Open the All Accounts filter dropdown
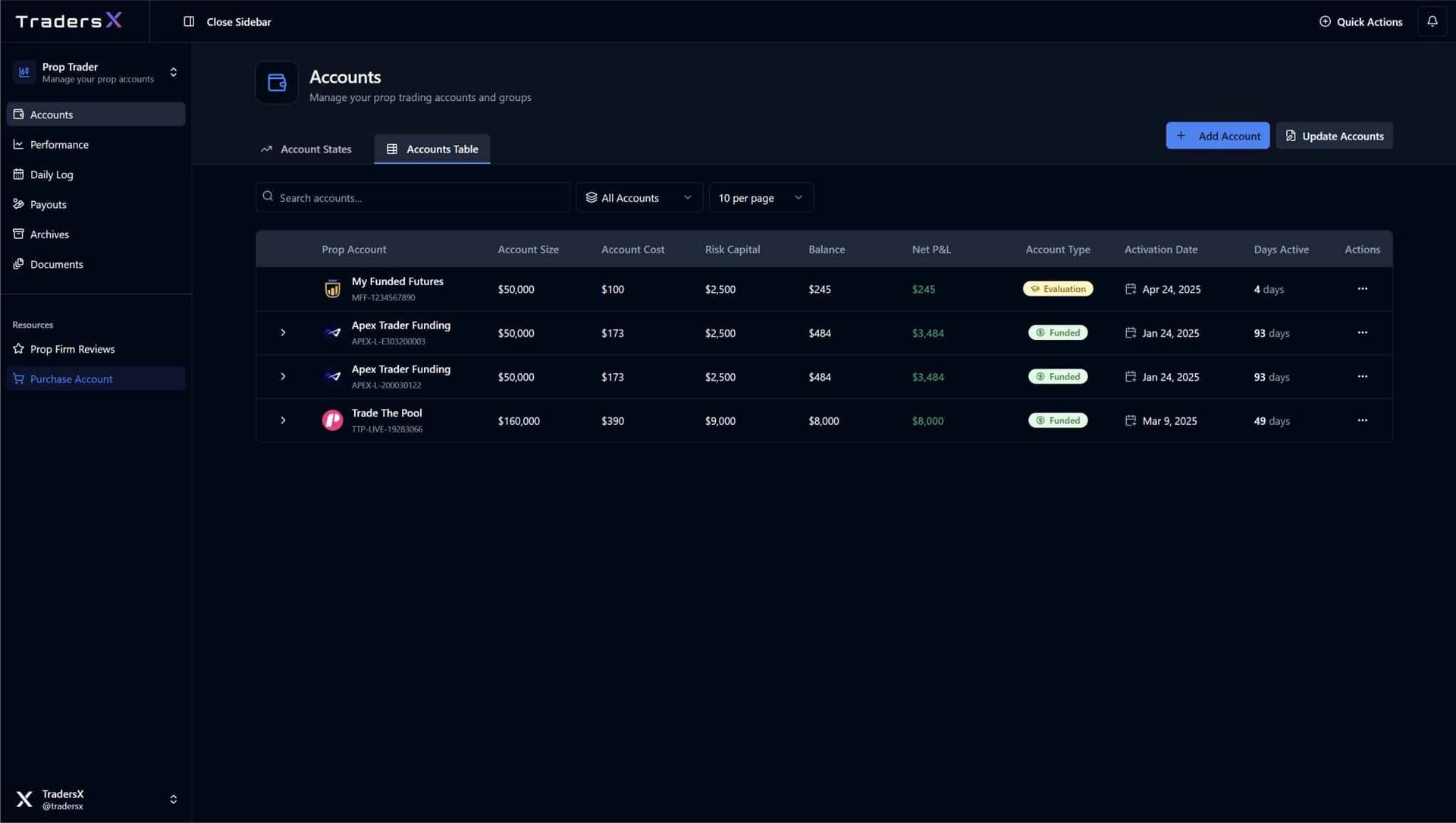Screen dimensions: 1456x823 click(x=639, y=197)
